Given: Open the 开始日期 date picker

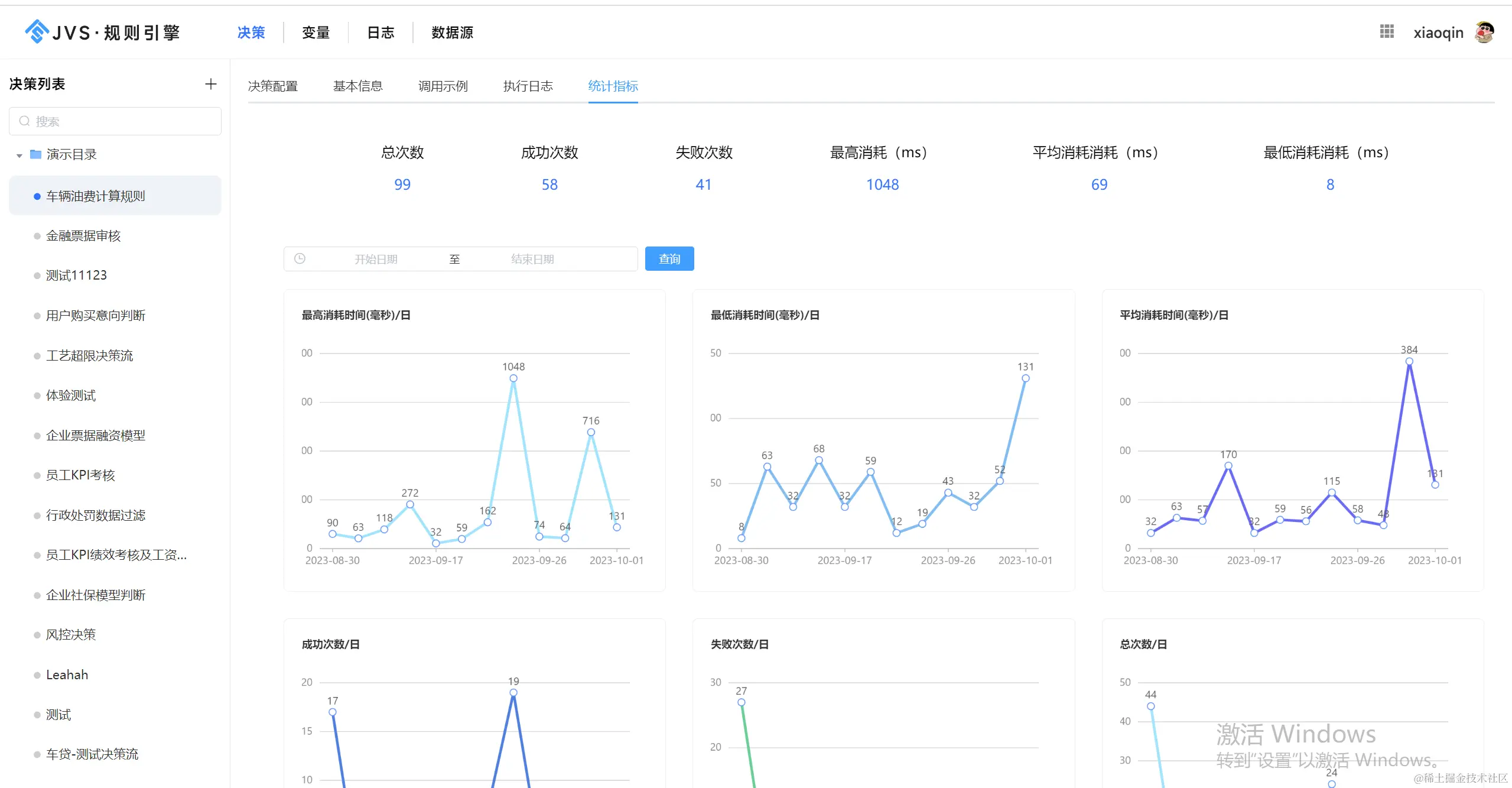Looking at the screenshot, I should [376, 258].
